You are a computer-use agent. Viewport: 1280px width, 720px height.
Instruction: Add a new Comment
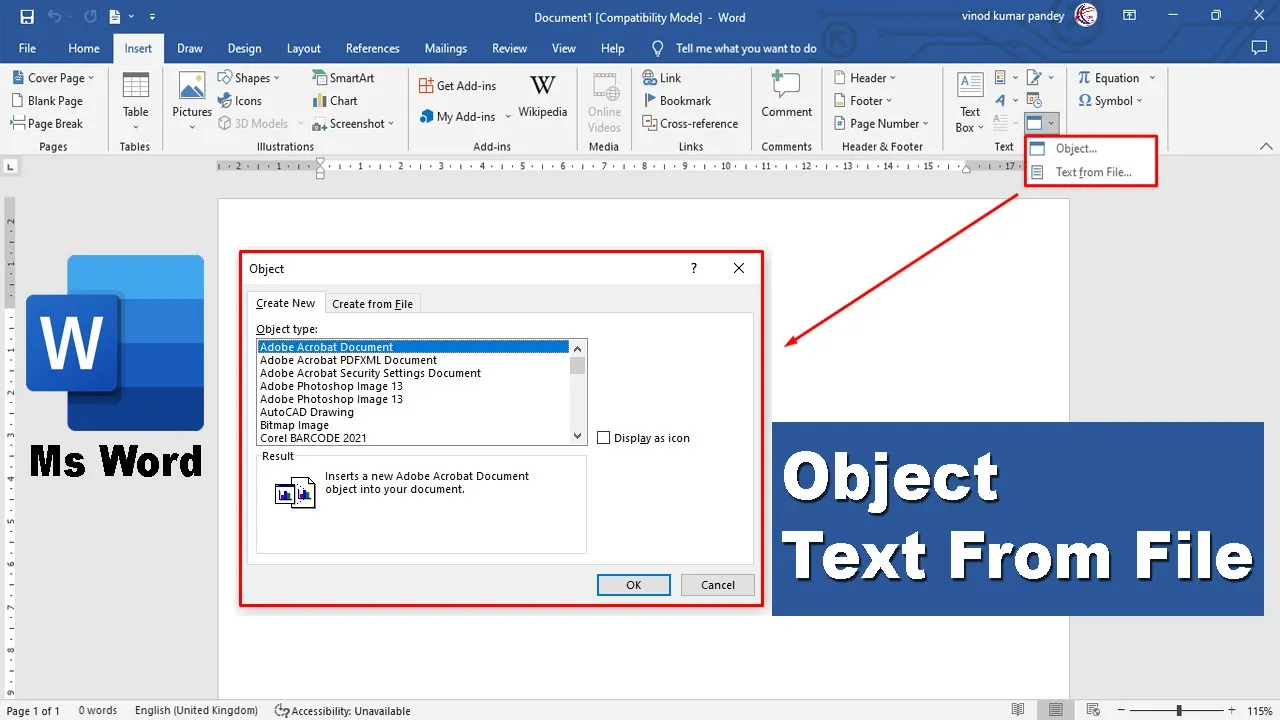tap(787, 96)
